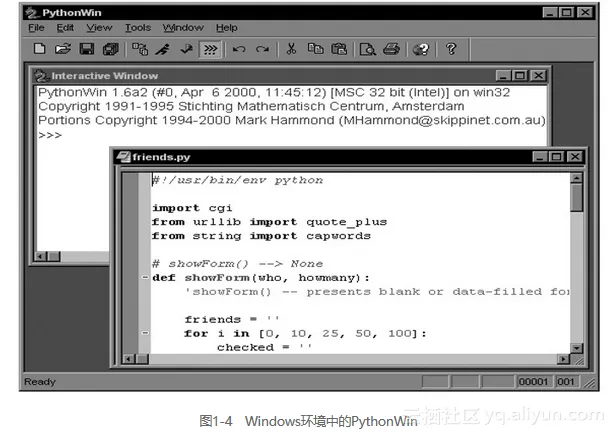Click the Help Index toolbar icon
The image size is (615, 436).
[x=421, y=49]
